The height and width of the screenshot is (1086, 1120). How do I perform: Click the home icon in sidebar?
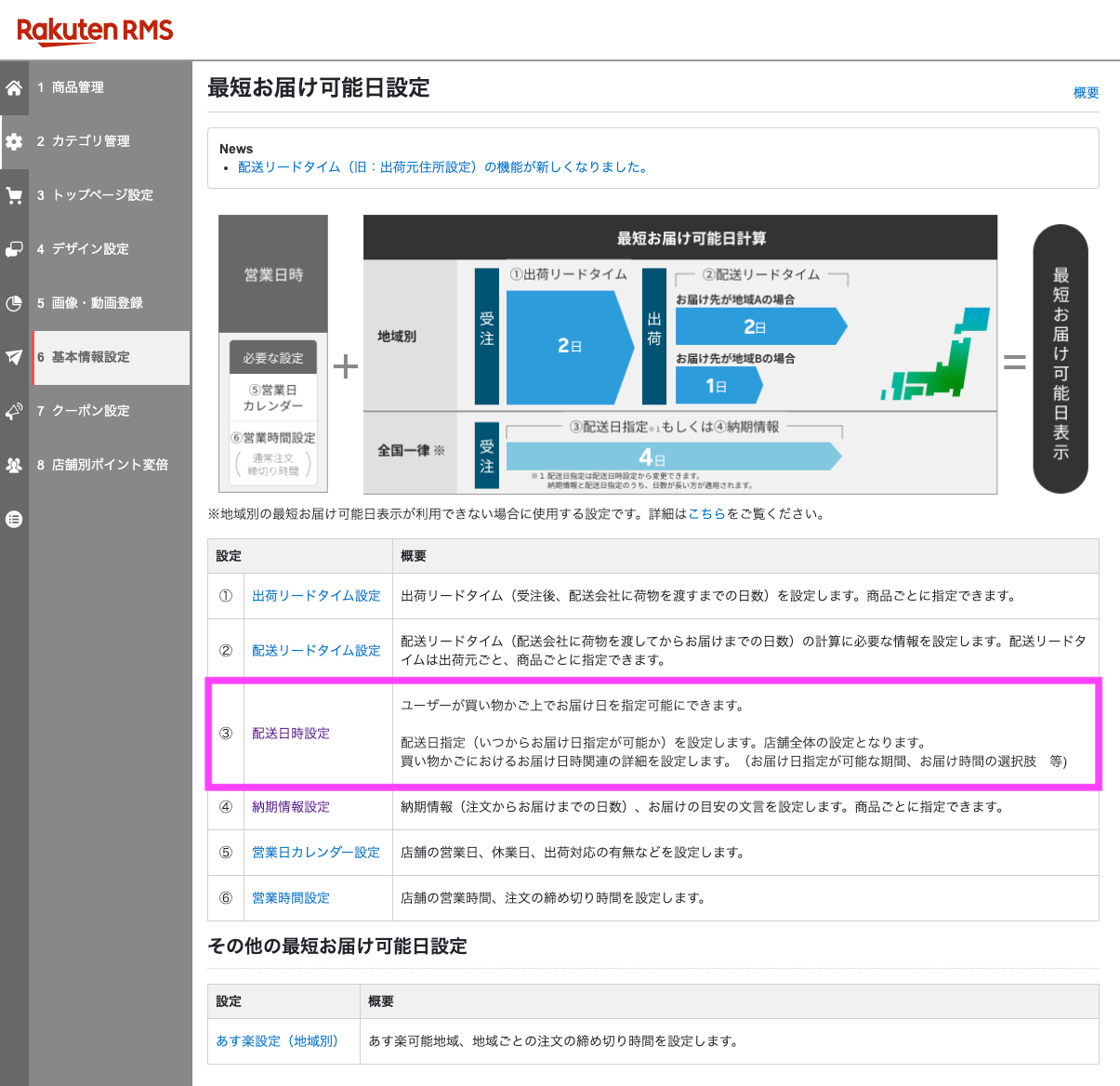click(x=14, y=87)
